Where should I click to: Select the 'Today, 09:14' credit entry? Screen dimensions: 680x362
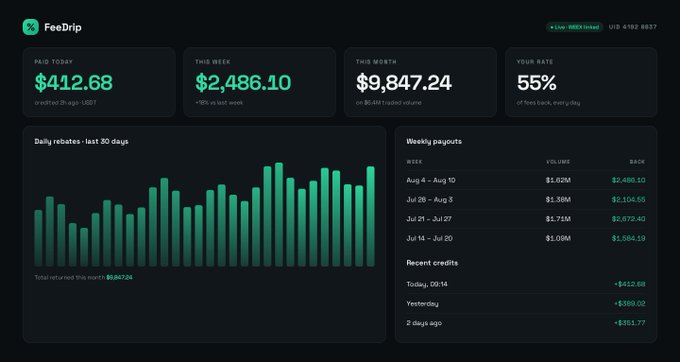click(x=526, y=284)
